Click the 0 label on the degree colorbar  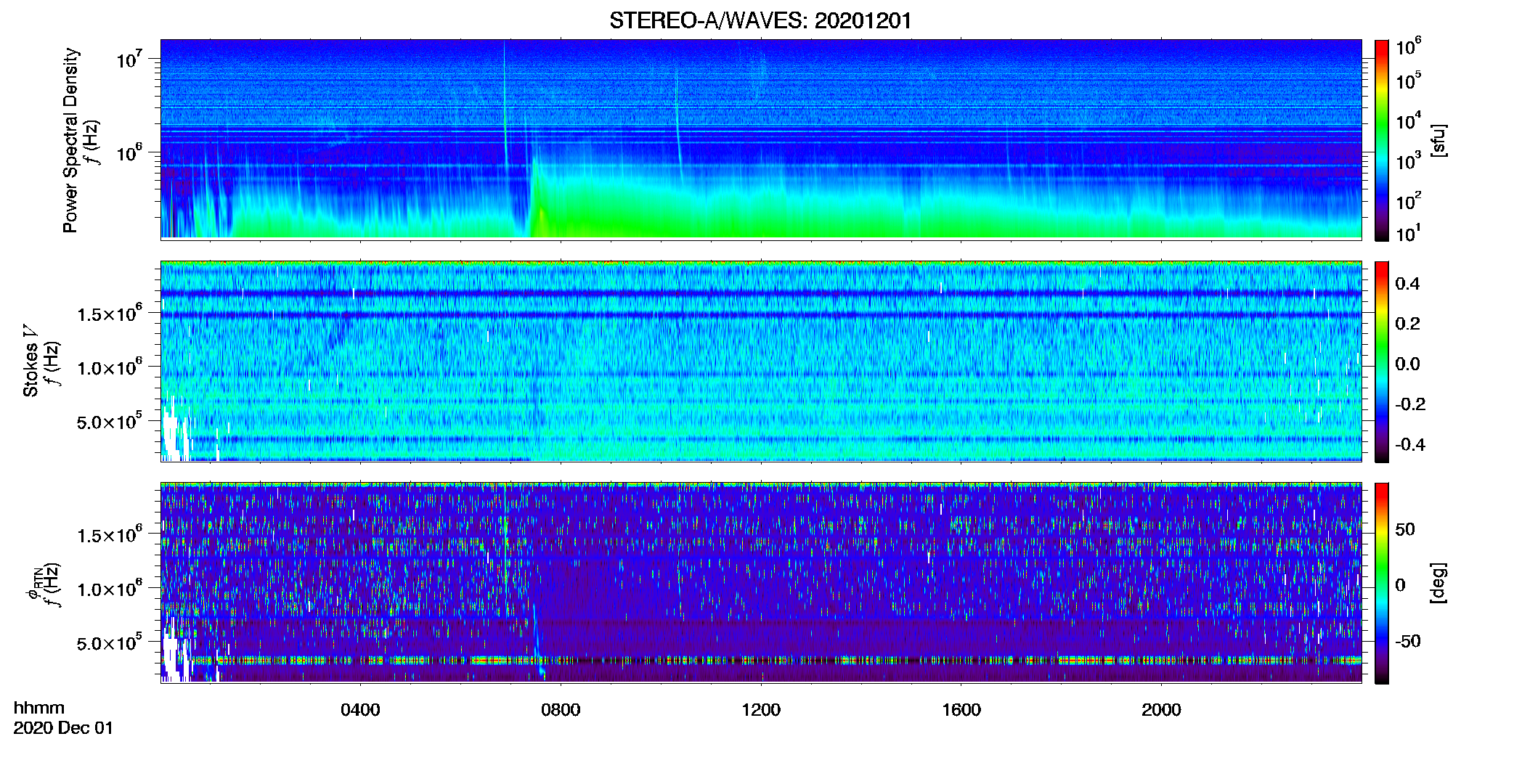click(x=1401, y=585)
